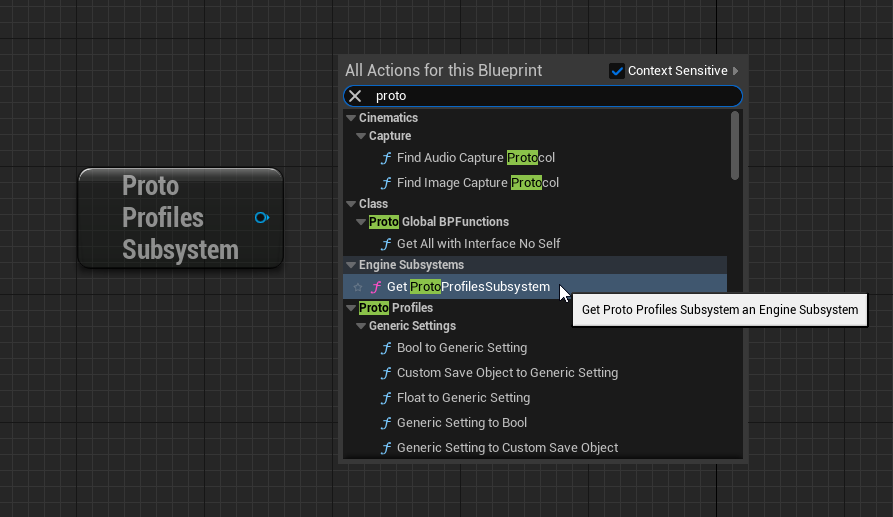Click into the proto search field

[x=550, y=96]
